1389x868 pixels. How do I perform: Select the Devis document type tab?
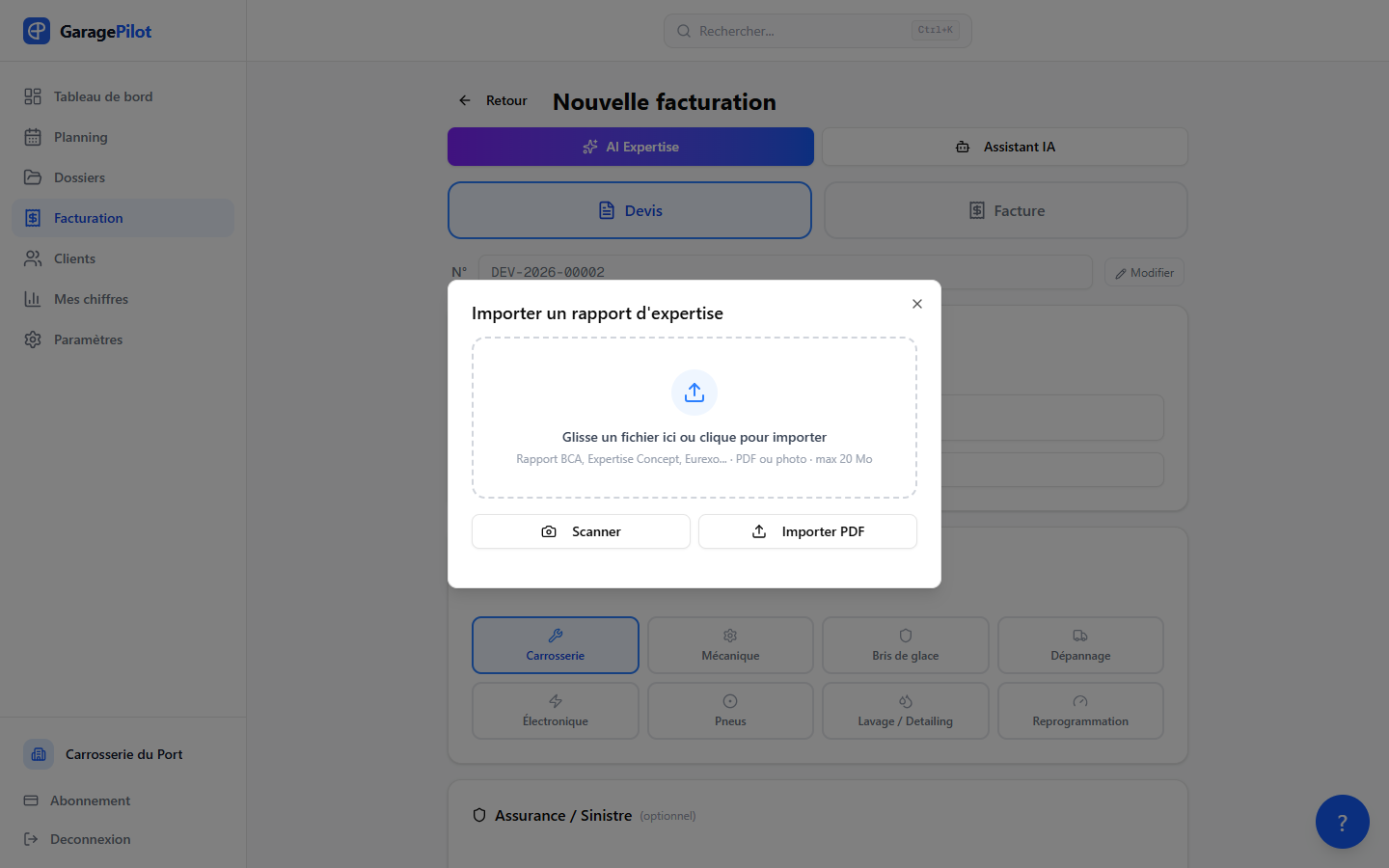(630, 210)
